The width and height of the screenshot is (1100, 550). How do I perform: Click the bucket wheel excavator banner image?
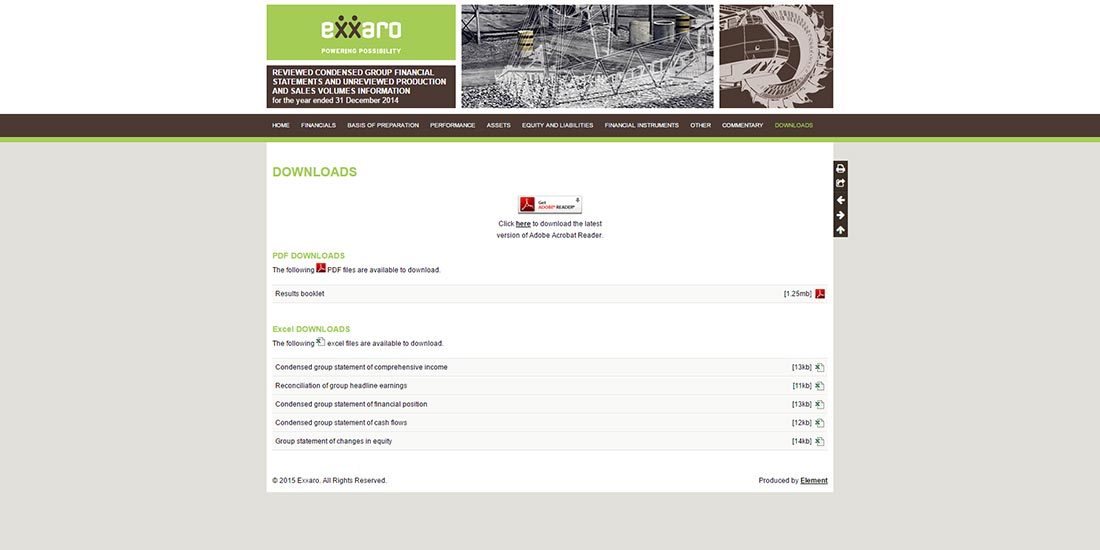tap(776, 56)
